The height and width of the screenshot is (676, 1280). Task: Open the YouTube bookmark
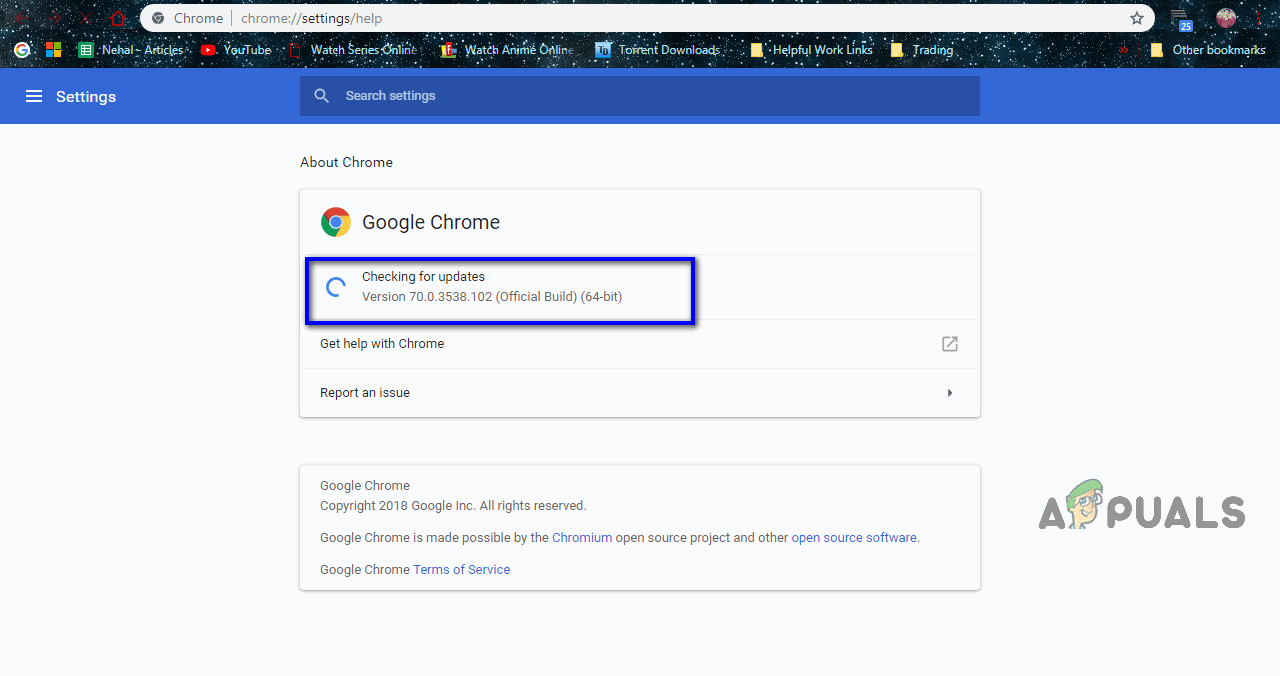(x=235, y=49)
